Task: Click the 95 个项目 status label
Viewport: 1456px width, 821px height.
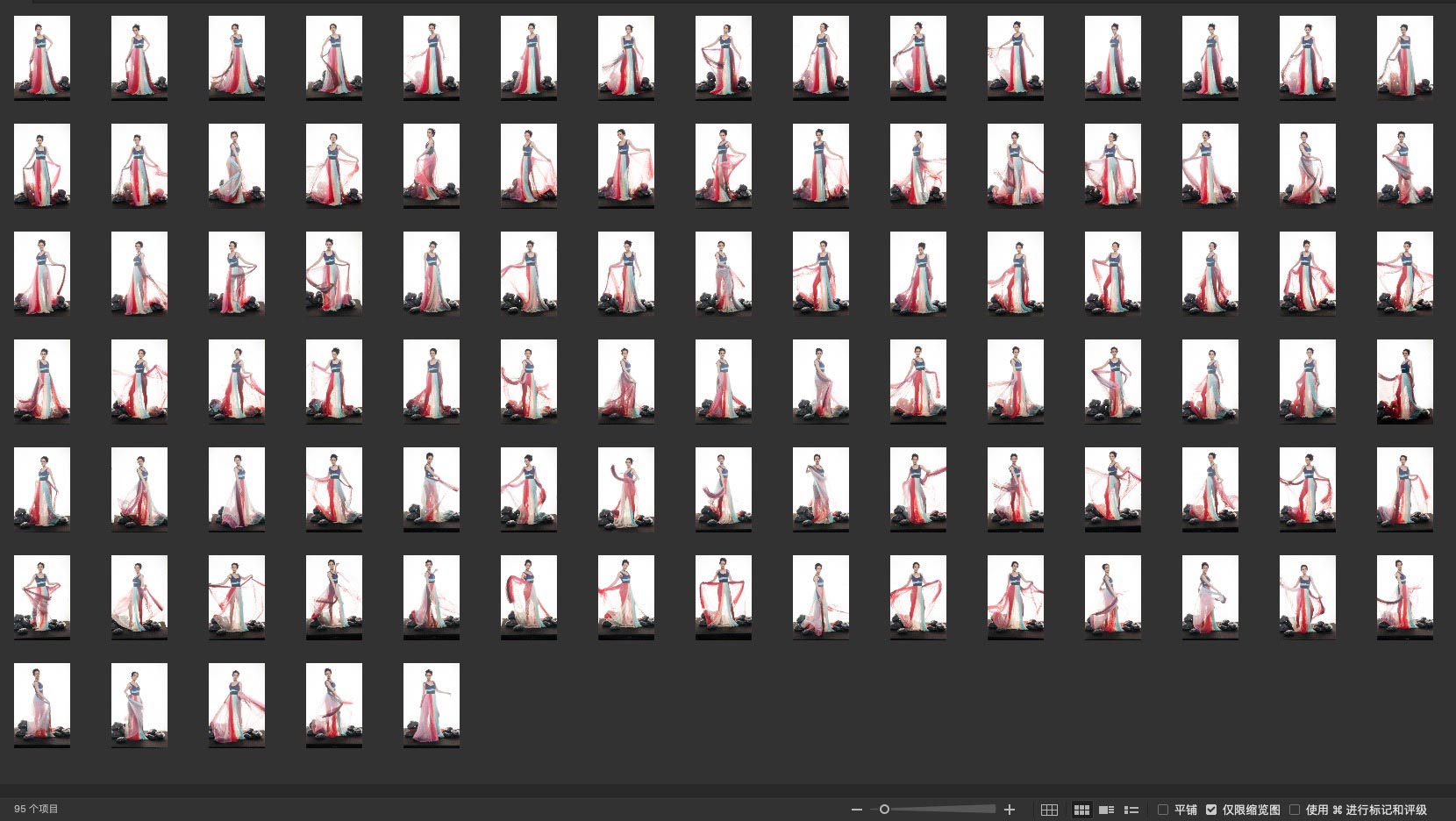Action: [x=36, y=809]
